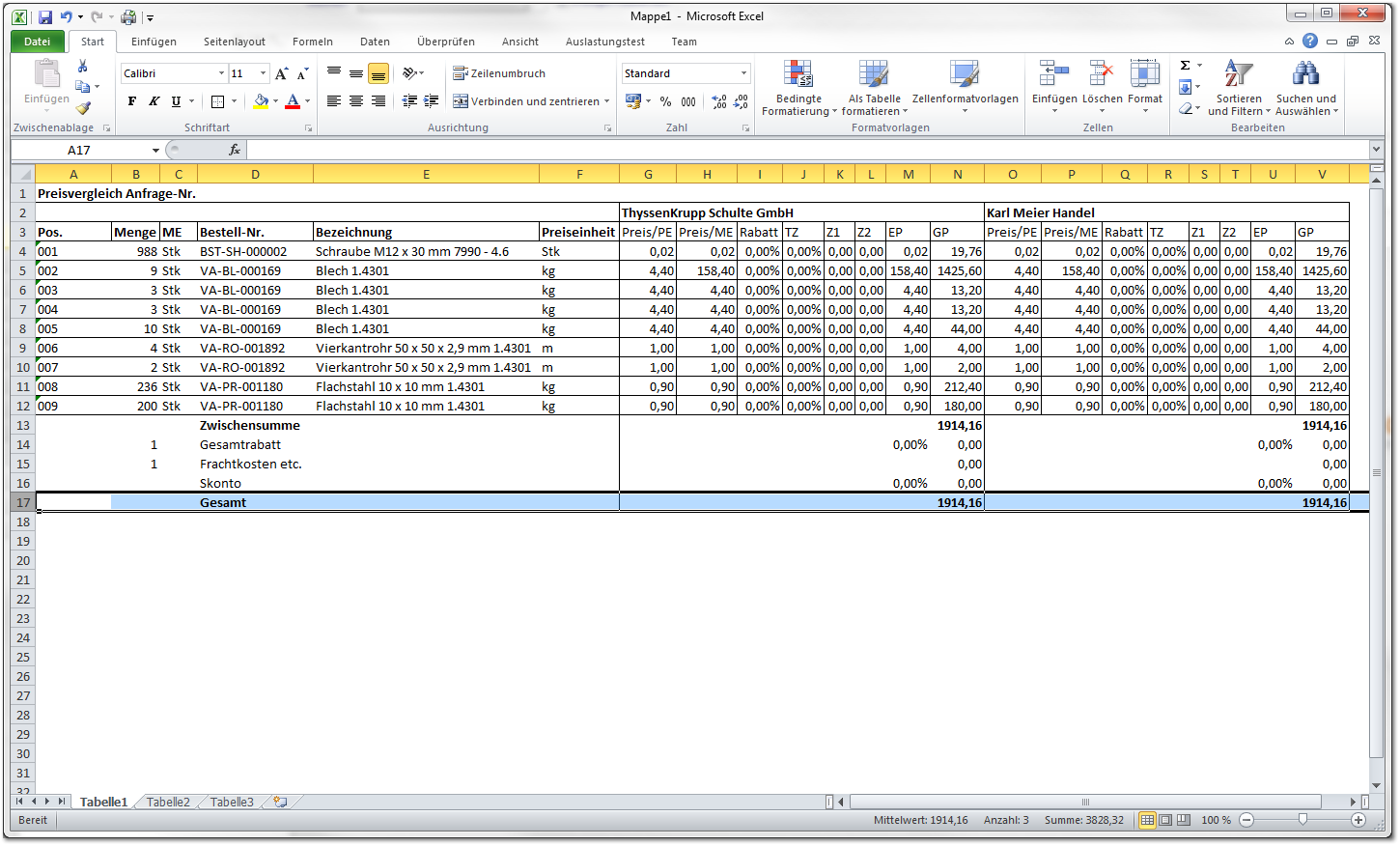1400x846 pixels.
Task: Click the Einfügen clipboard paste icon
Action: (46, 74)
